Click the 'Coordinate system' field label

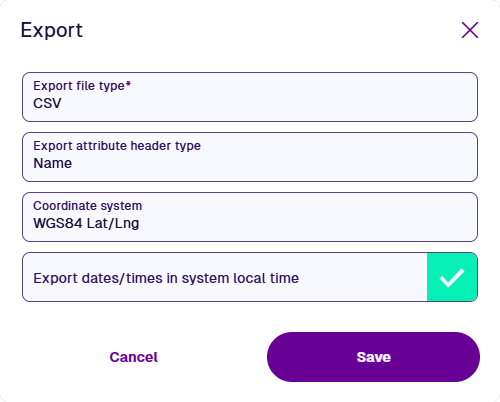(88, 206)
